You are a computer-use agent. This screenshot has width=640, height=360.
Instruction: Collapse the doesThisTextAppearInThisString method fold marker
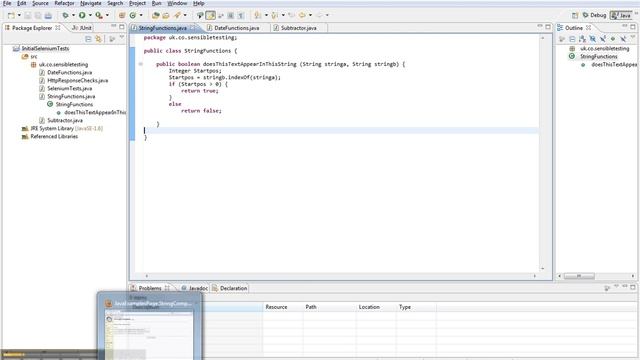(140, 64)
